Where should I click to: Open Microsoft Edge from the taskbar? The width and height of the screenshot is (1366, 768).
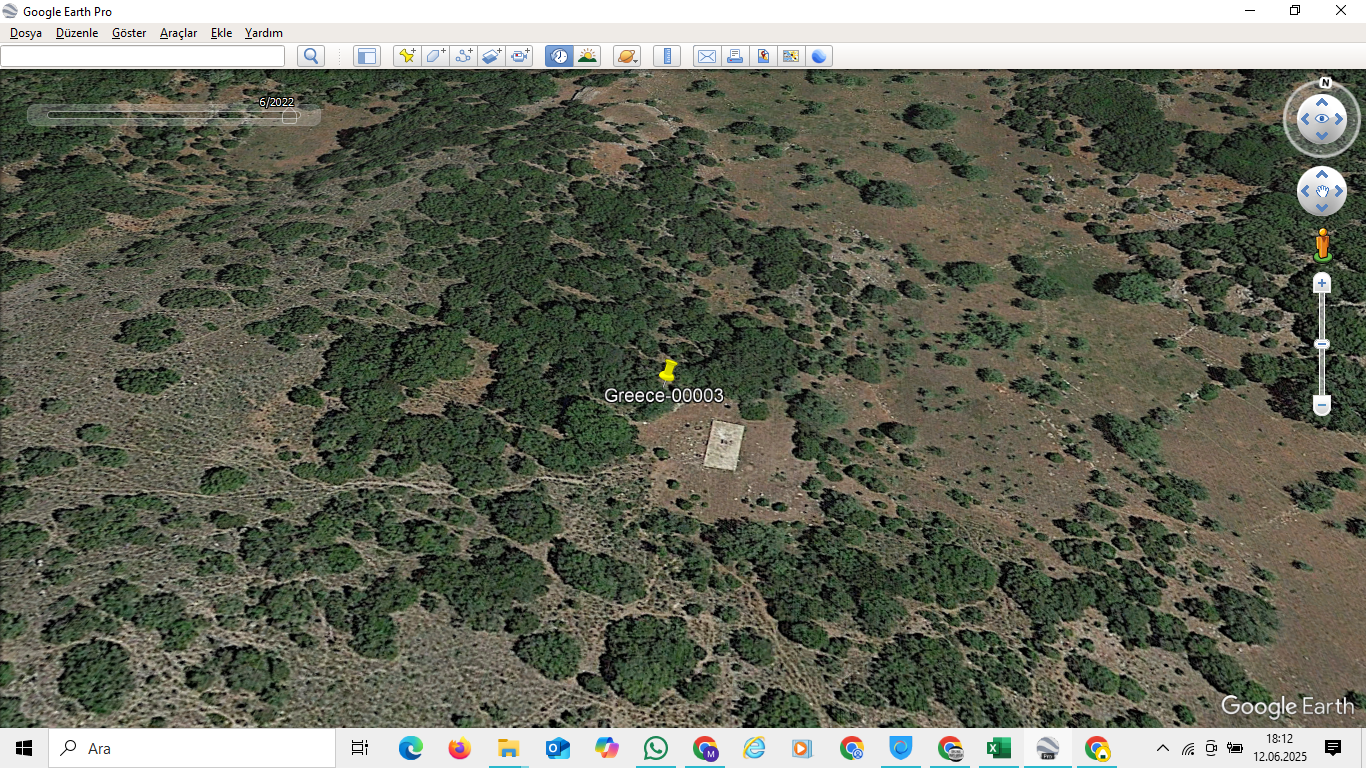[410, 748]
